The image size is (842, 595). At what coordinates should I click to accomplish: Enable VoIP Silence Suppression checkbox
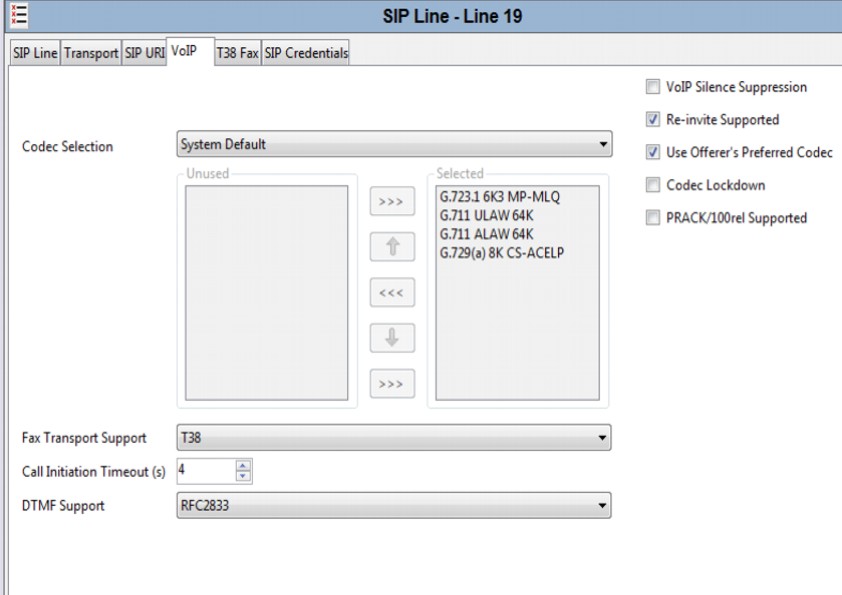click(x=652, y=86)
